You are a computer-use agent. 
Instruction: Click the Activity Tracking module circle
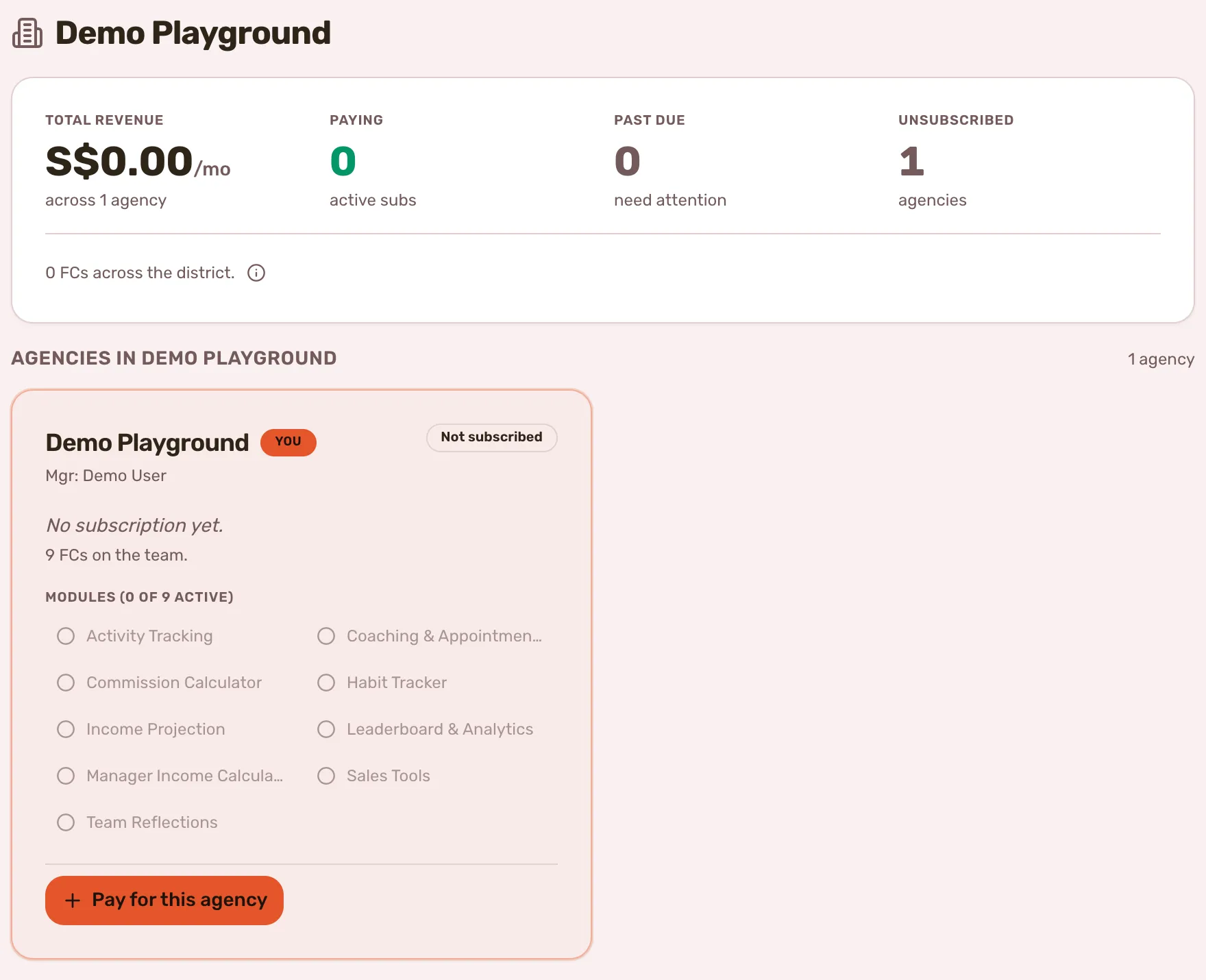(x=66, y=636)
